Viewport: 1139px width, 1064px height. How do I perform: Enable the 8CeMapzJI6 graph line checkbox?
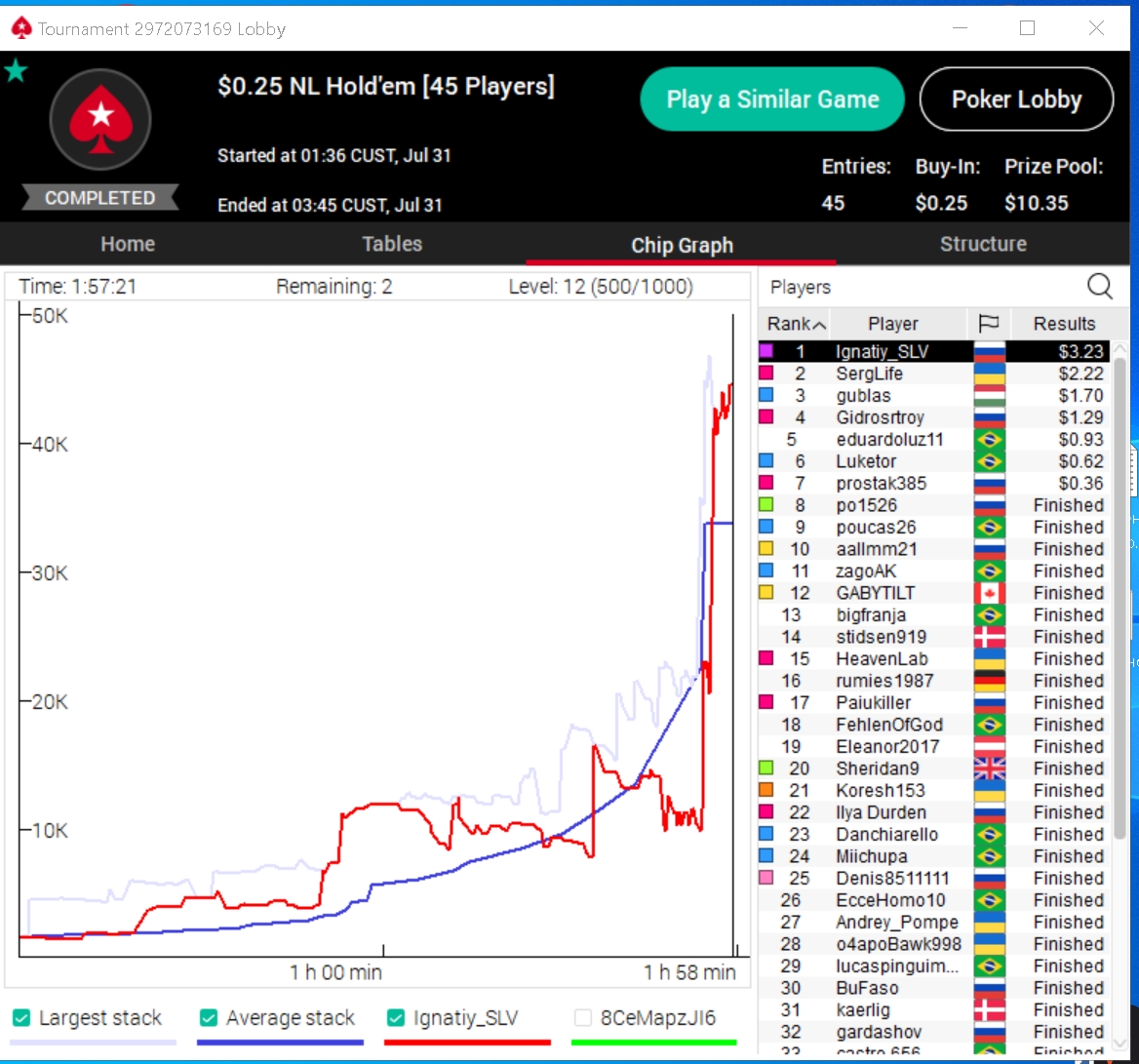582,1017
